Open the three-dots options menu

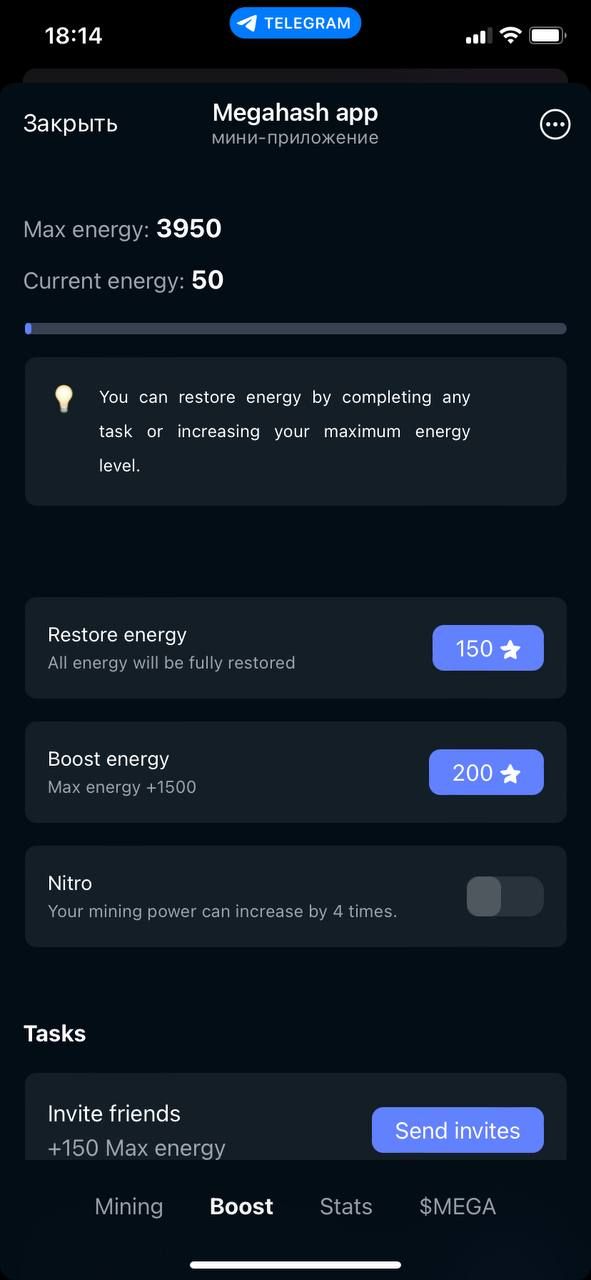[x=555, y=124]
